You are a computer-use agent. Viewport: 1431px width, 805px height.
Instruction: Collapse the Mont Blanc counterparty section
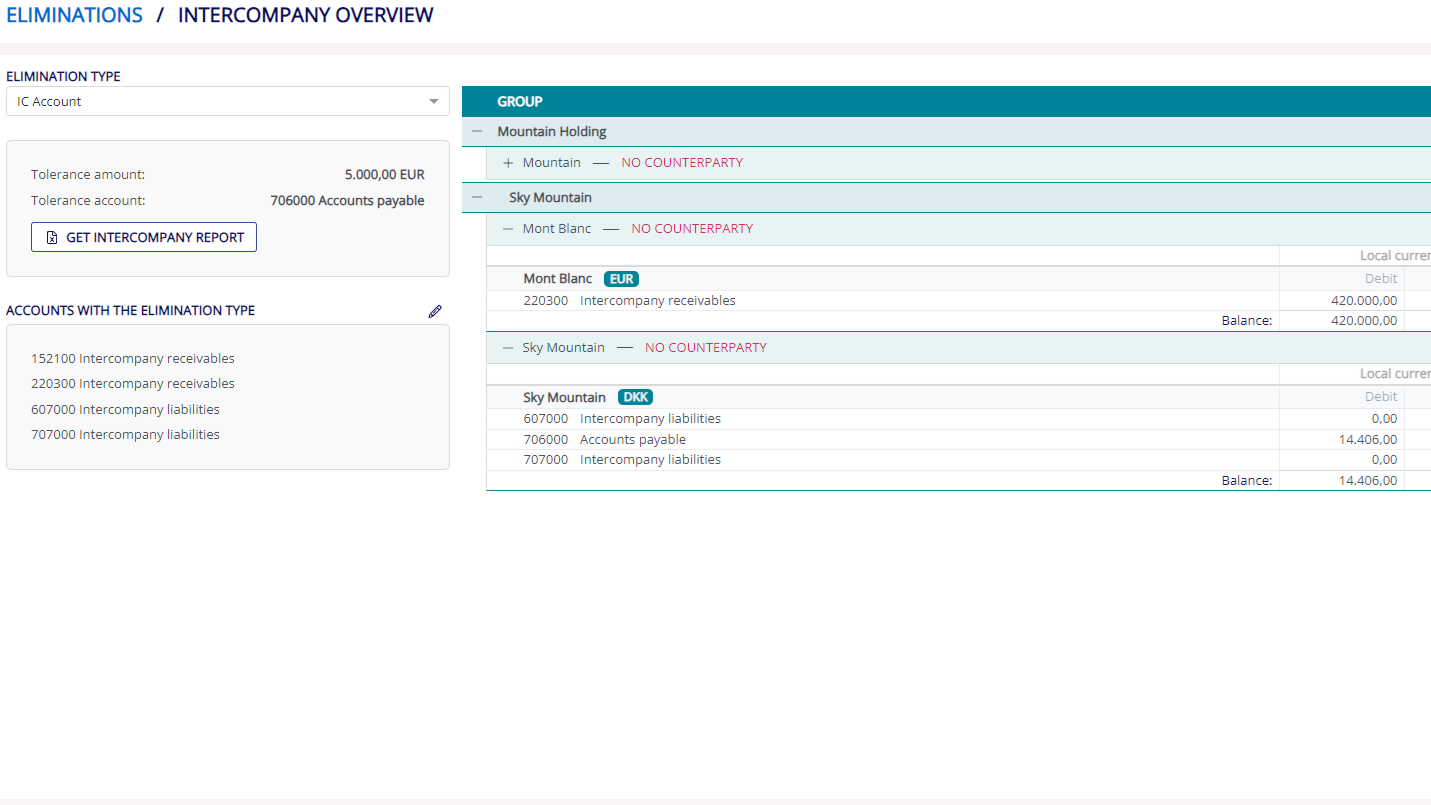508,229
